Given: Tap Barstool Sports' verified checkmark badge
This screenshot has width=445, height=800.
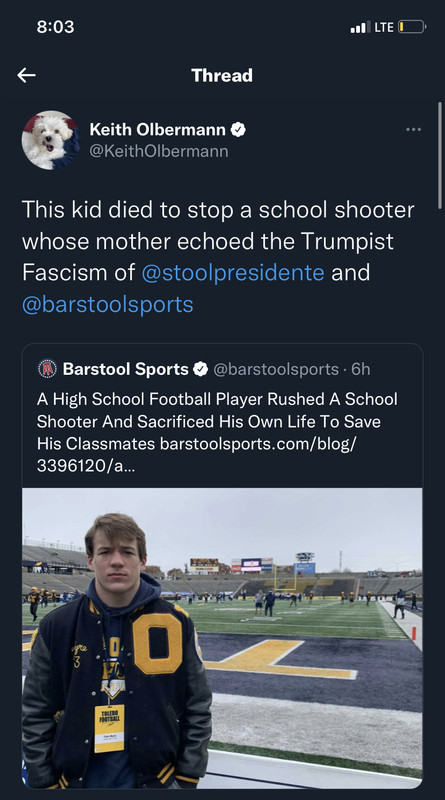Looking at the screenshot, I should click(x=201, y=369).
